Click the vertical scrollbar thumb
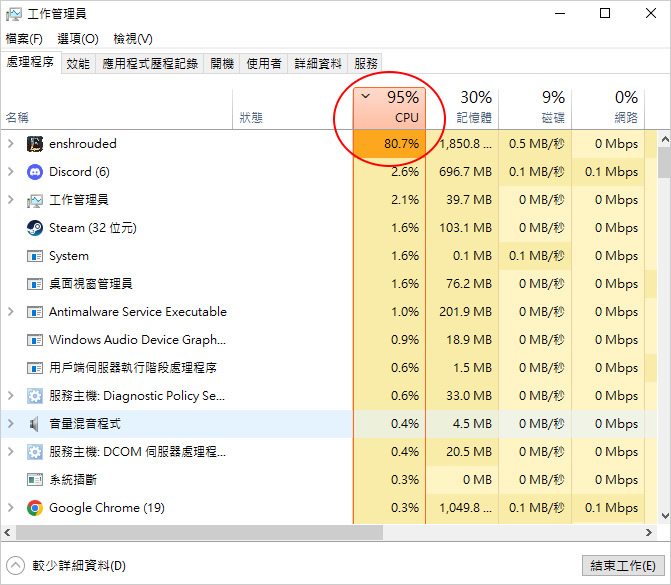 click(x=665, y=162)
